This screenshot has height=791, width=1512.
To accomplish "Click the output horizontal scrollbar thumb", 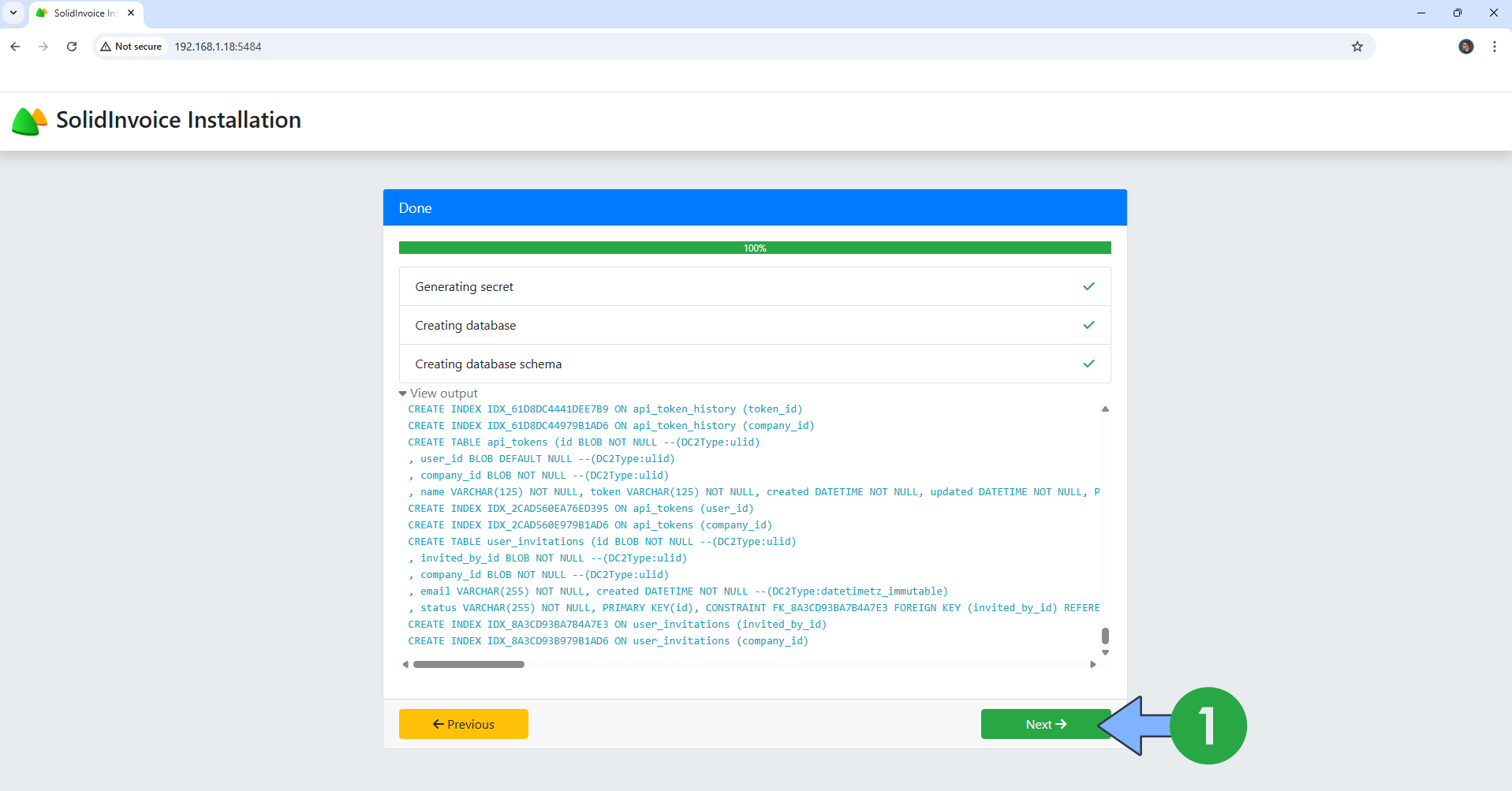I will pyautogui.click(x=469, y=664).
